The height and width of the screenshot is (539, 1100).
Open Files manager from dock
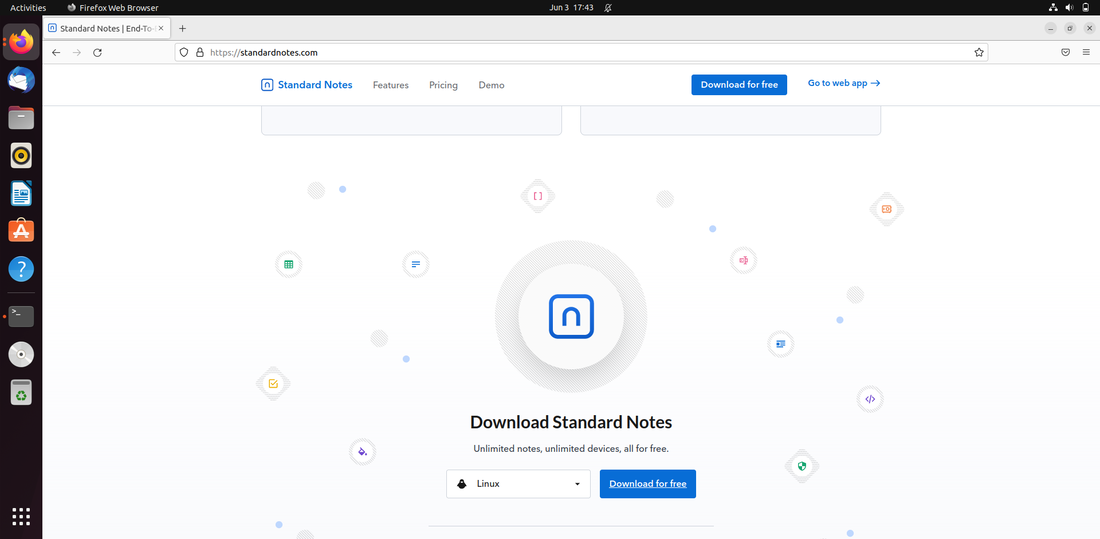click(21, 117)
